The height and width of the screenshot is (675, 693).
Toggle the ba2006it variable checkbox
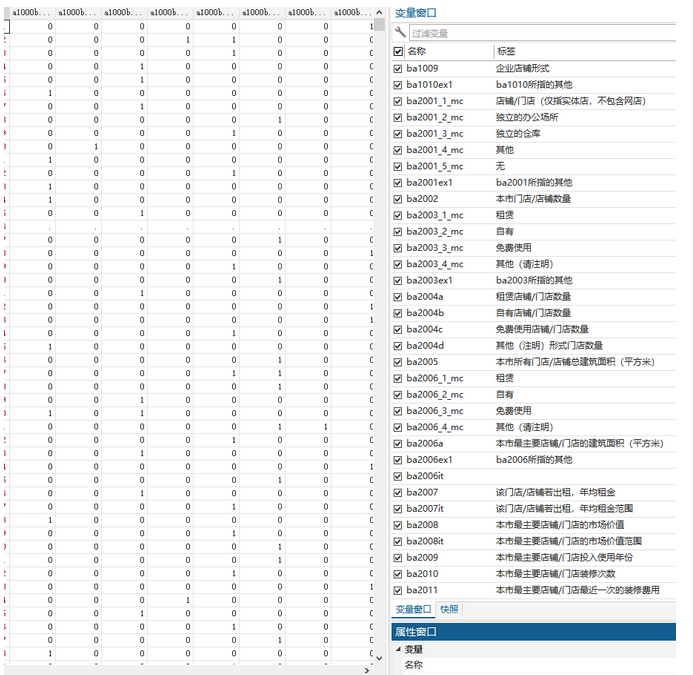399,476
